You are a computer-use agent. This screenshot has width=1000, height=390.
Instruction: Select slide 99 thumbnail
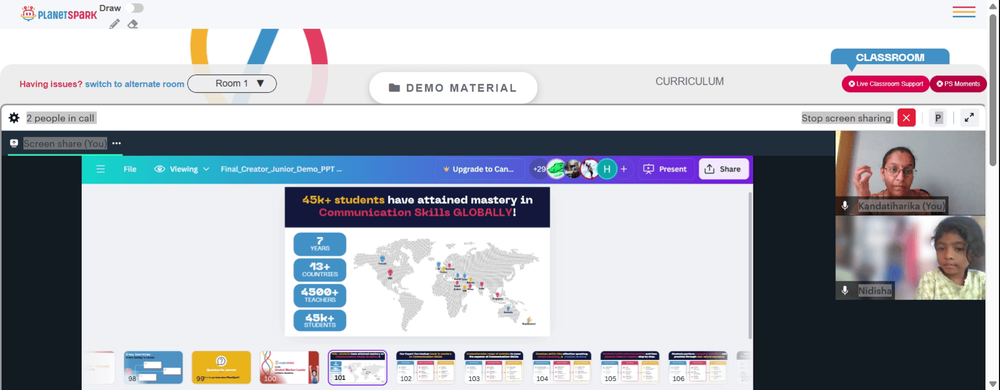tap(221, 368)
